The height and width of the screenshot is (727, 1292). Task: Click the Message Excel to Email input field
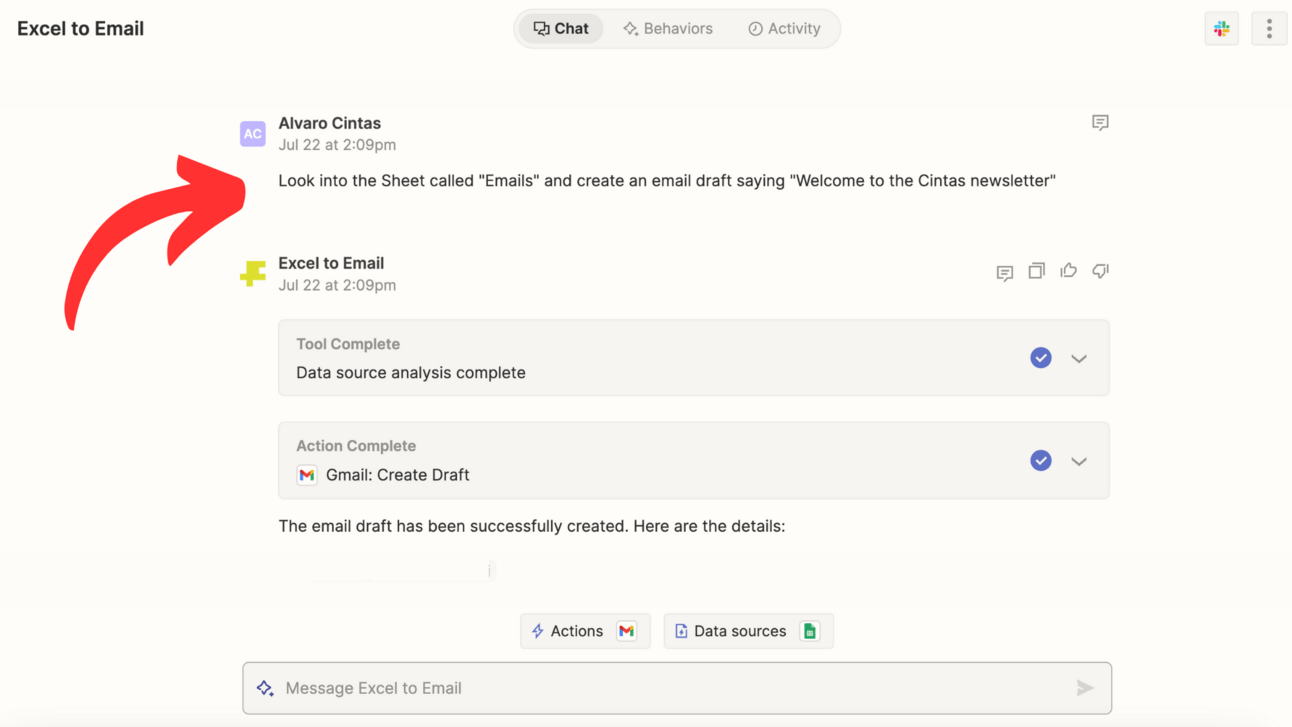(677, 688)
